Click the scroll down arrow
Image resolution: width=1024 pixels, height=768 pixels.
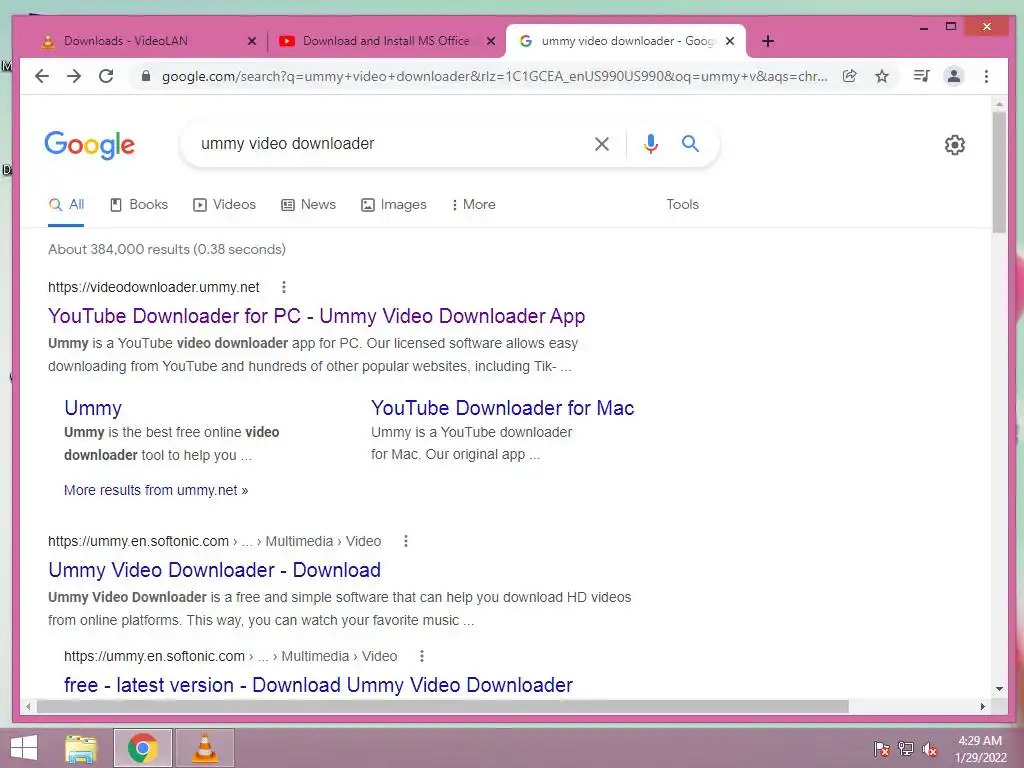(x=999, y=689)
